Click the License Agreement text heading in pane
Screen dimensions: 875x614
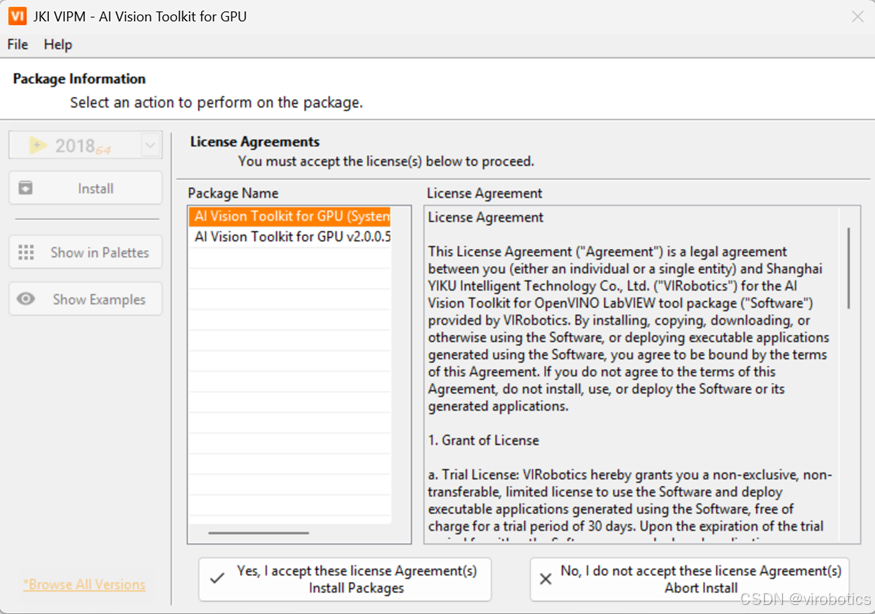coord(485,217)
